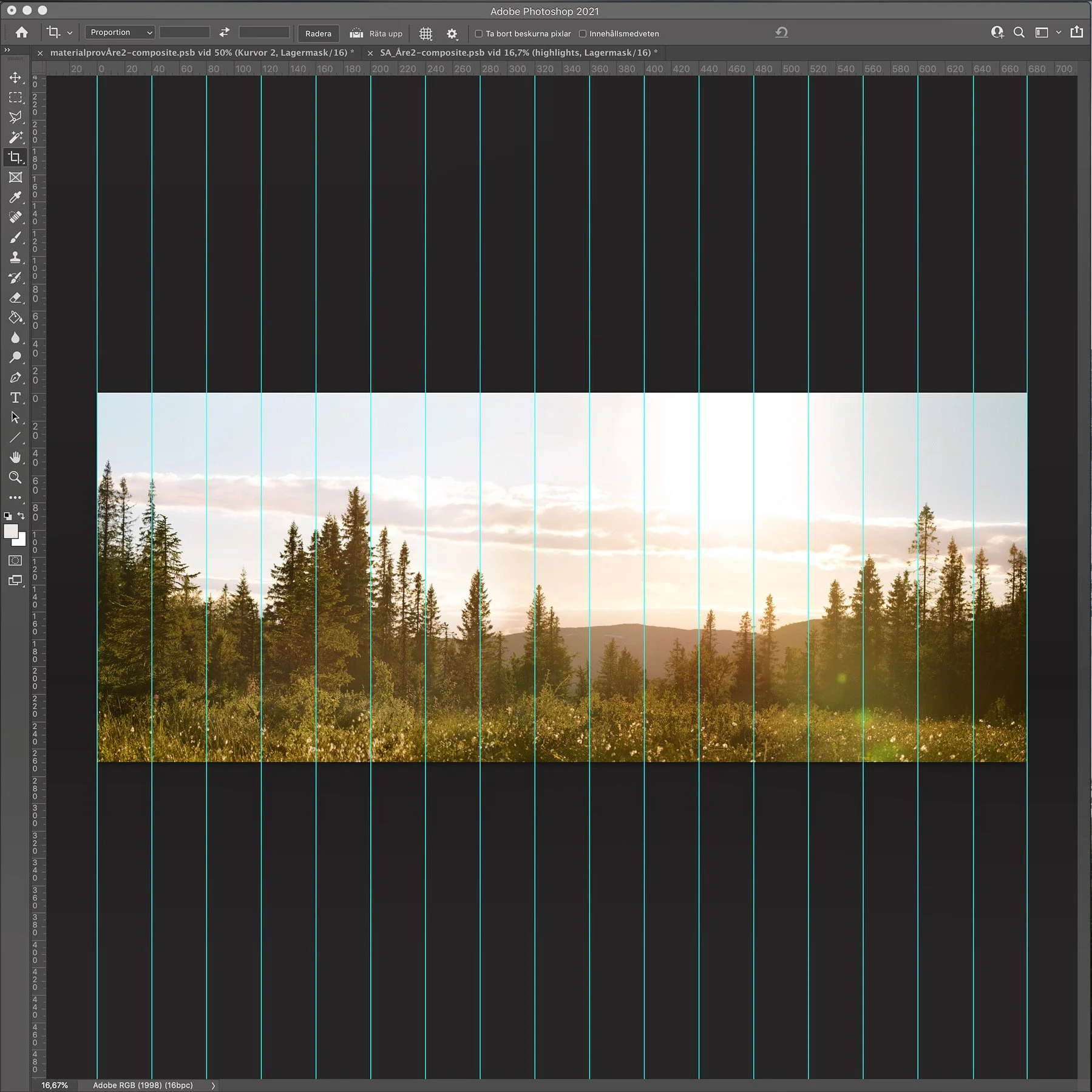Screen dimensions: 1092x1092
Task: Open Edit Toolbar three-dots menu
Action: click(15, 498)
